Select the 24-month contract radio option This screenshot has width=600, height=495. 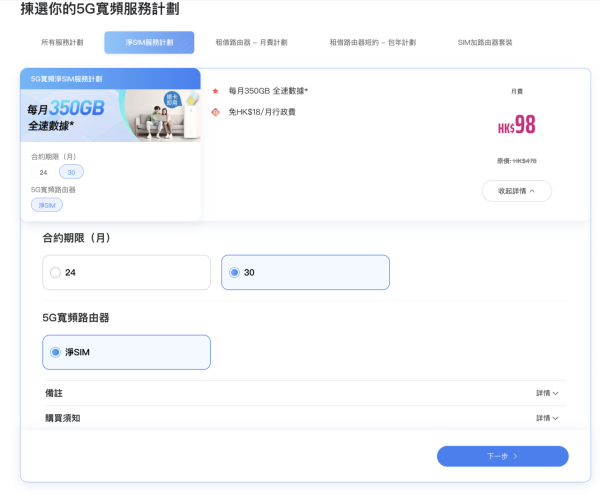click(x=126, y=272)
